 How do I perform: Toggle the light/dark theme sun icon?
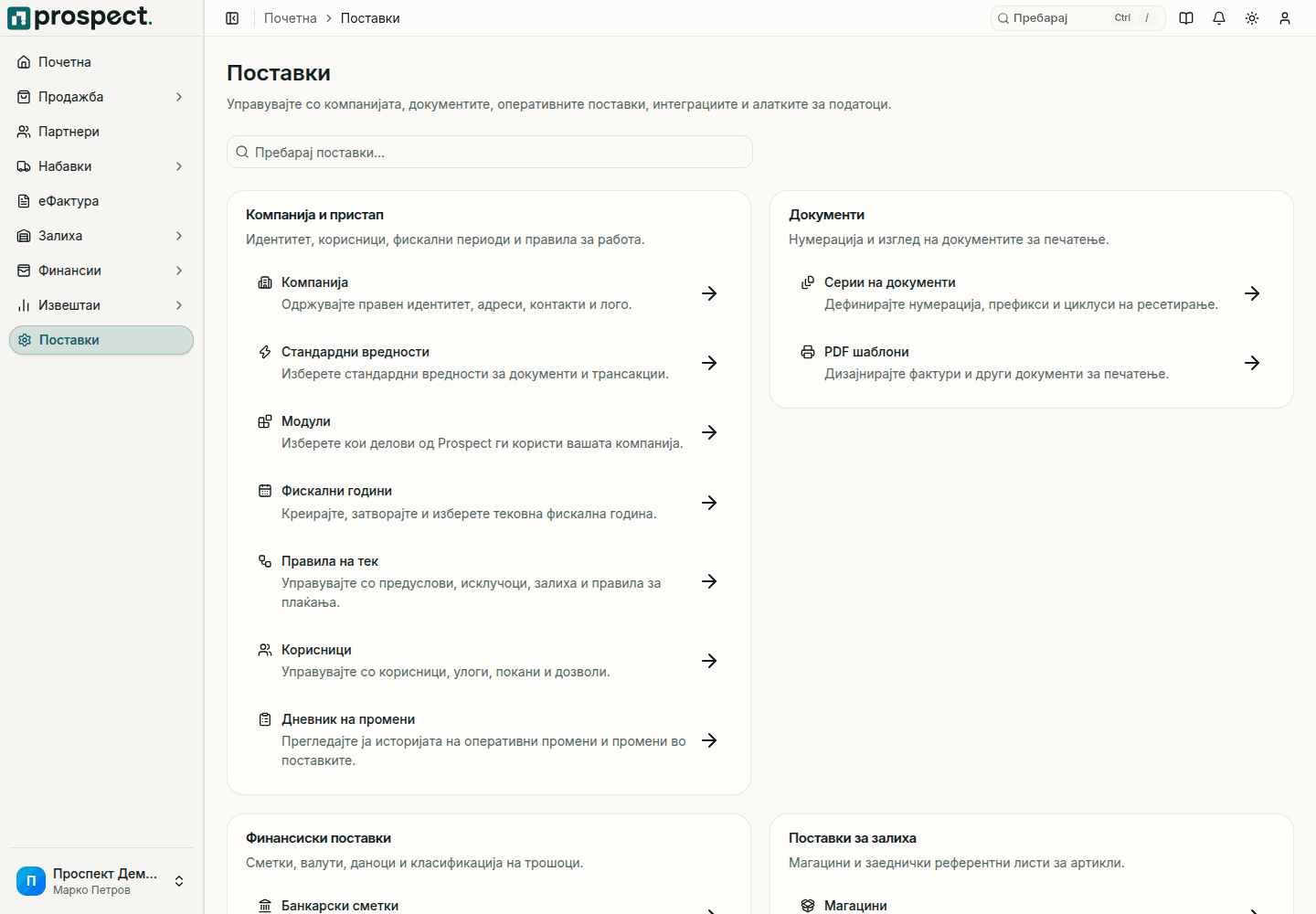[1252, 18]
